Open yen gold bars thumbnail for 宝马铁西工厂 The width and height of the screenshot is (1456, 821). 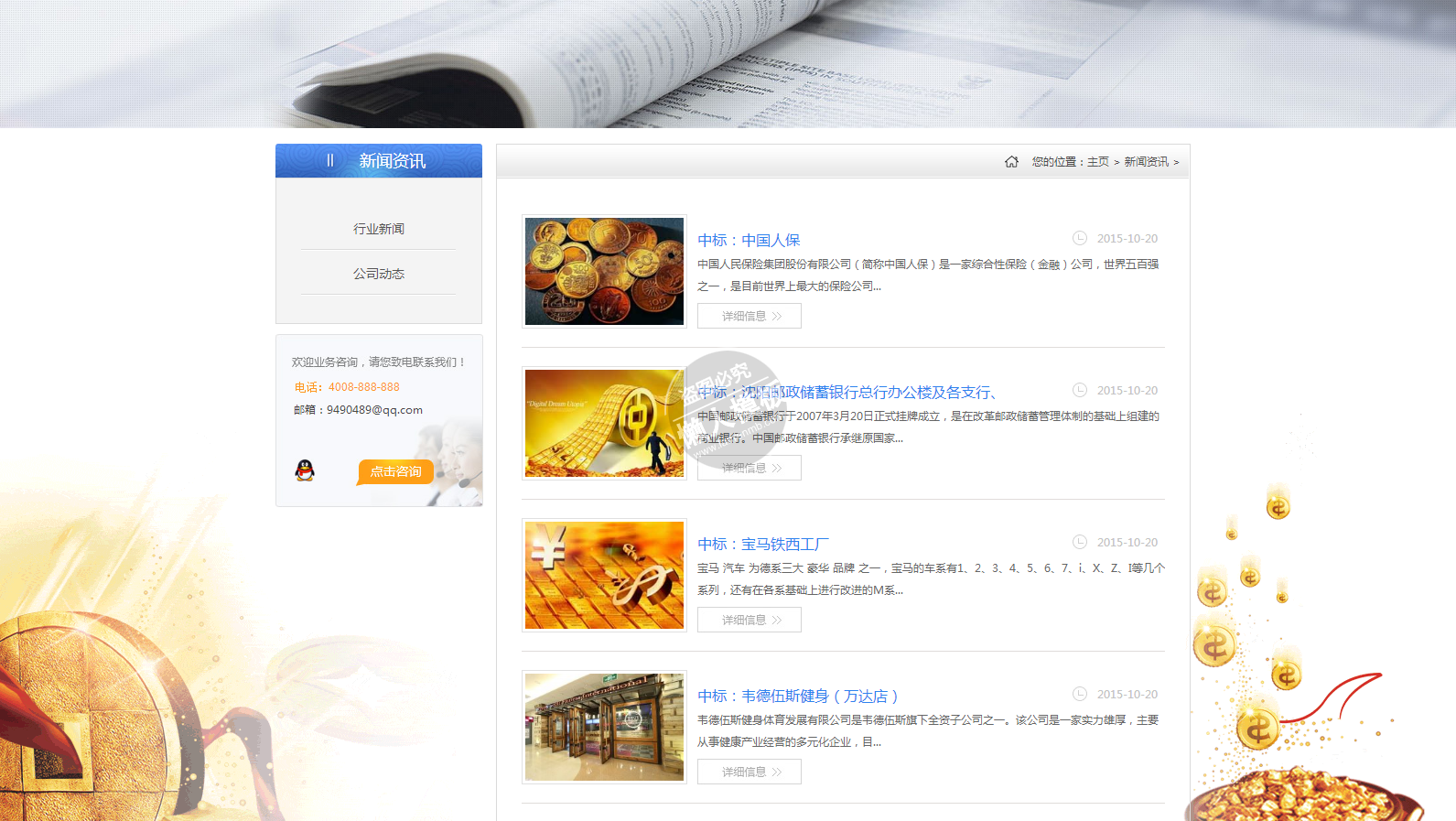[604, 575]
